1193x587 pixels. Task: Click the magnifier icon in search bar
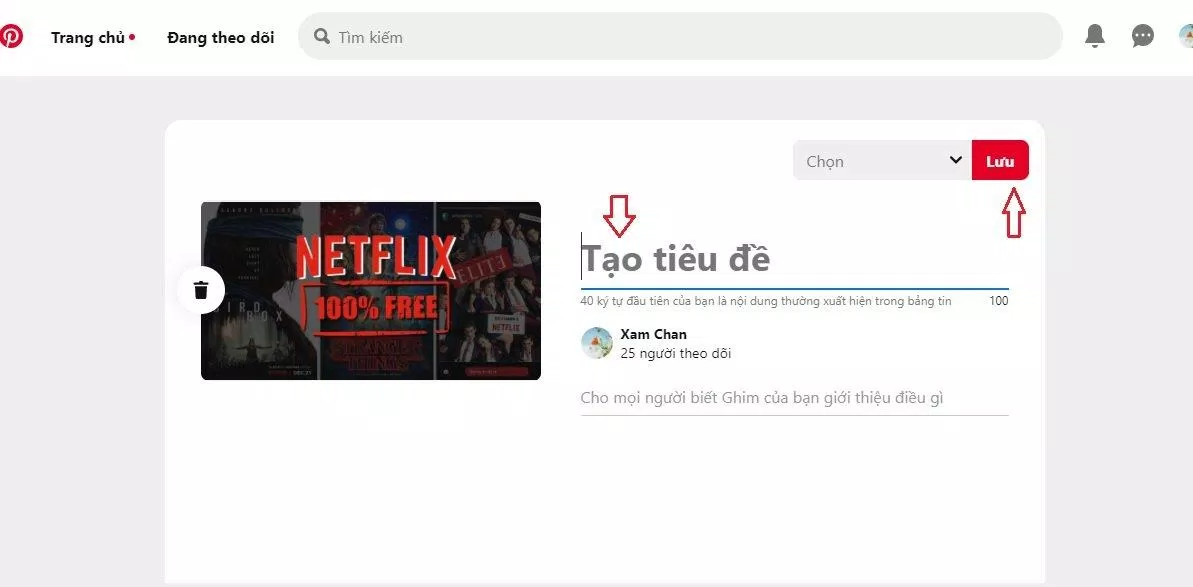[322, 36]
